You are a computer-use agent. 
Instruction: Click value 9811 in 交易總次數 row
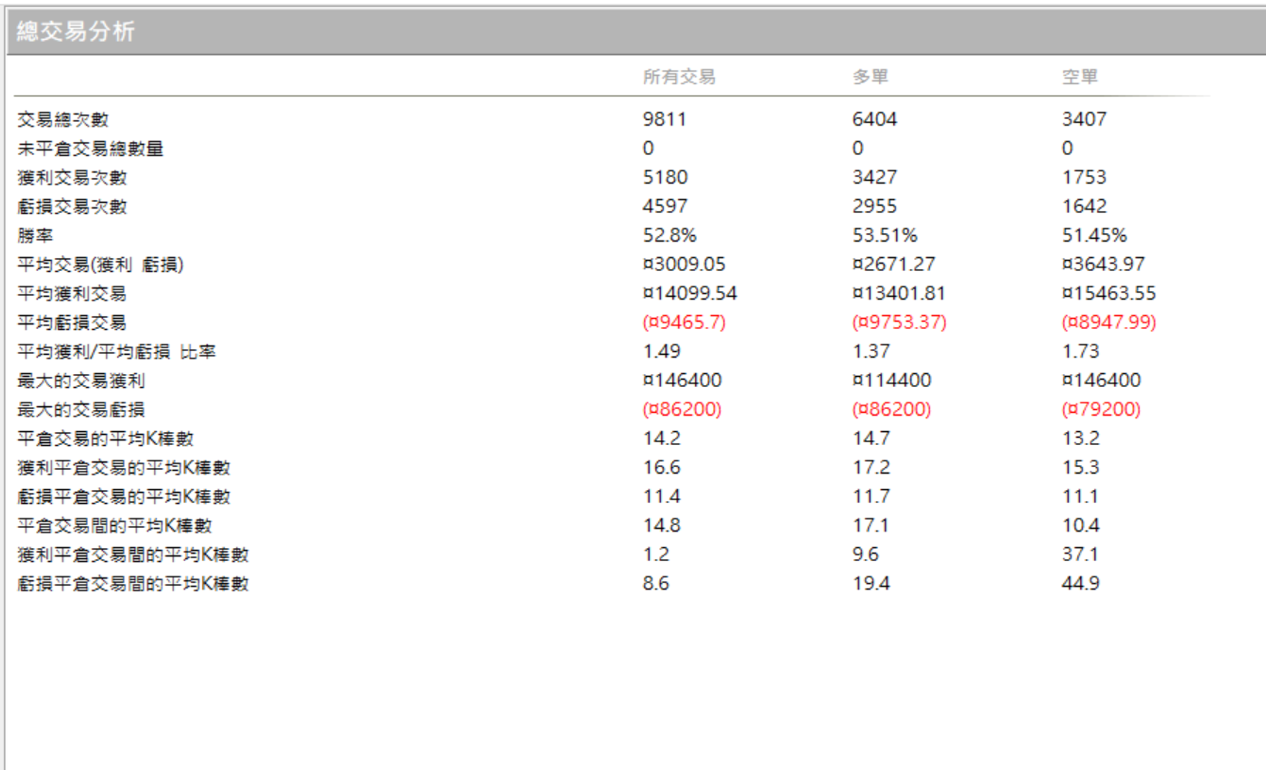(665, 120)
